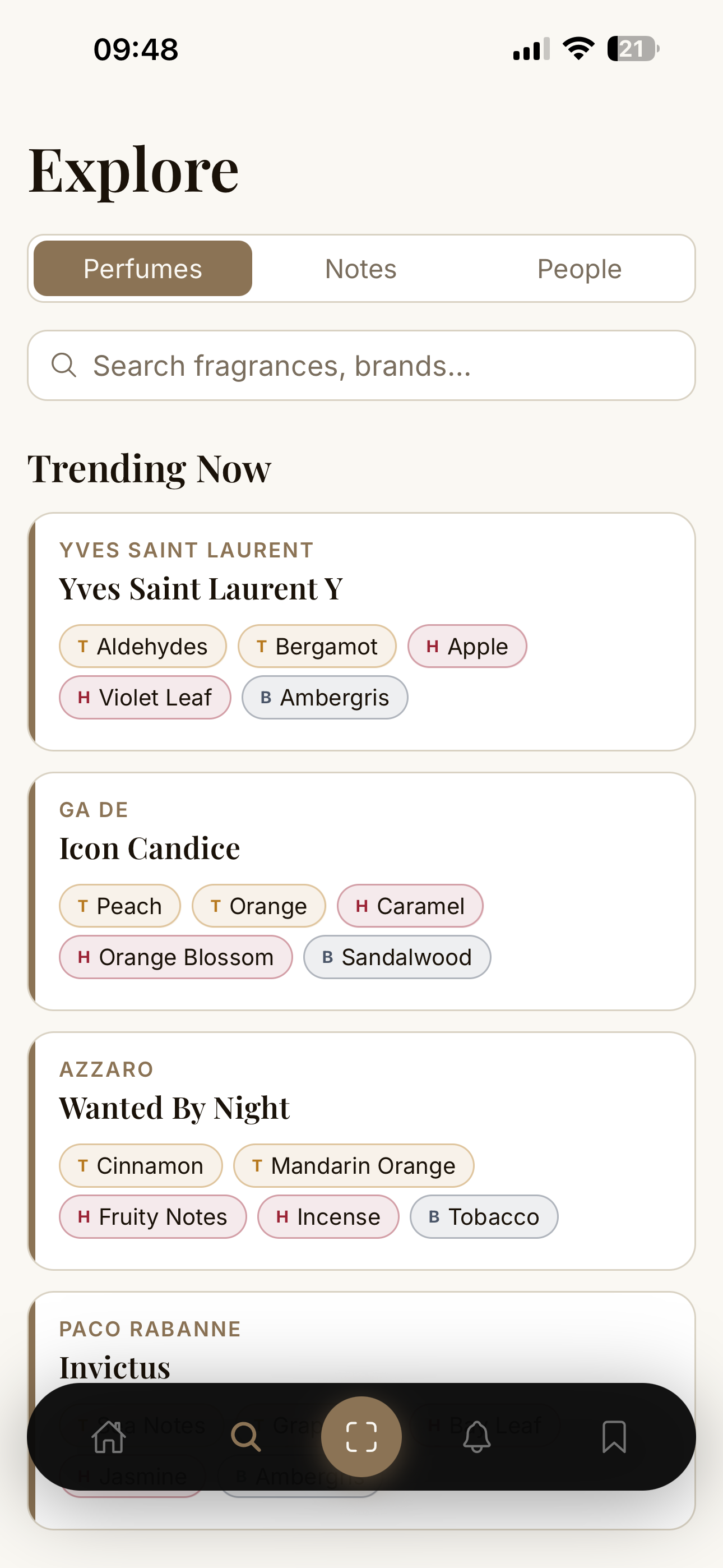Open the center scan button

click(361, 1437)
